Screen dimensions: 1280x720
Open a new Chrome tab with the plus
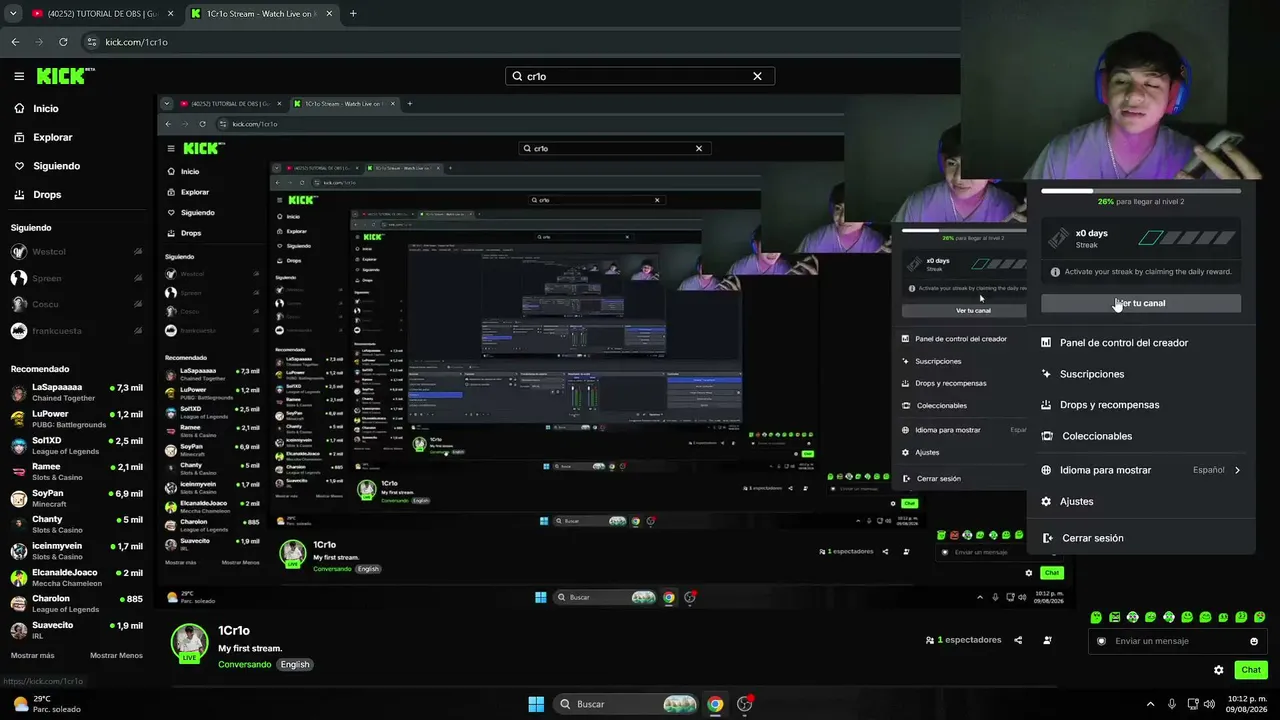click(x=353, y=14)
